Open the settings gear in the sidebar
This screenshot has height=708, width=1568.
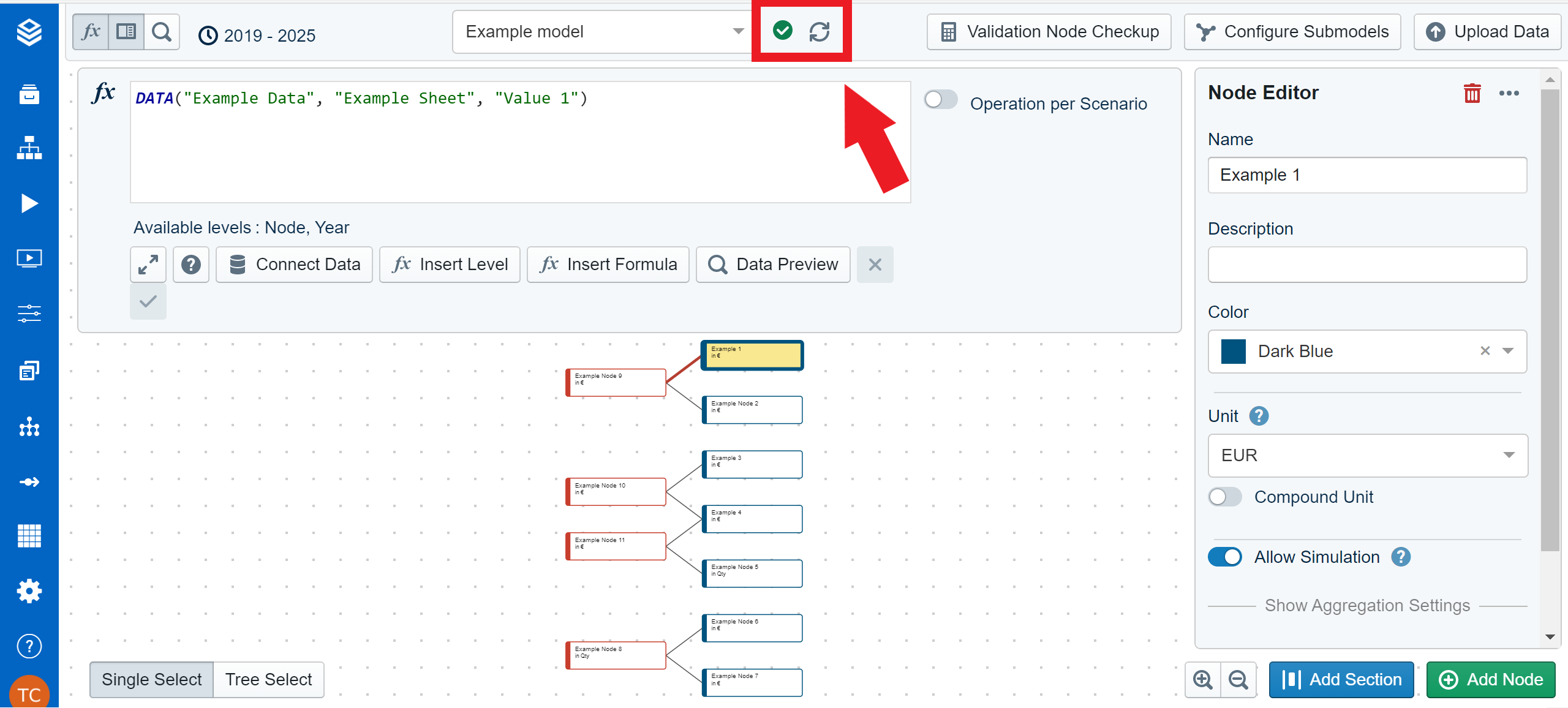[x=29, y=591]
